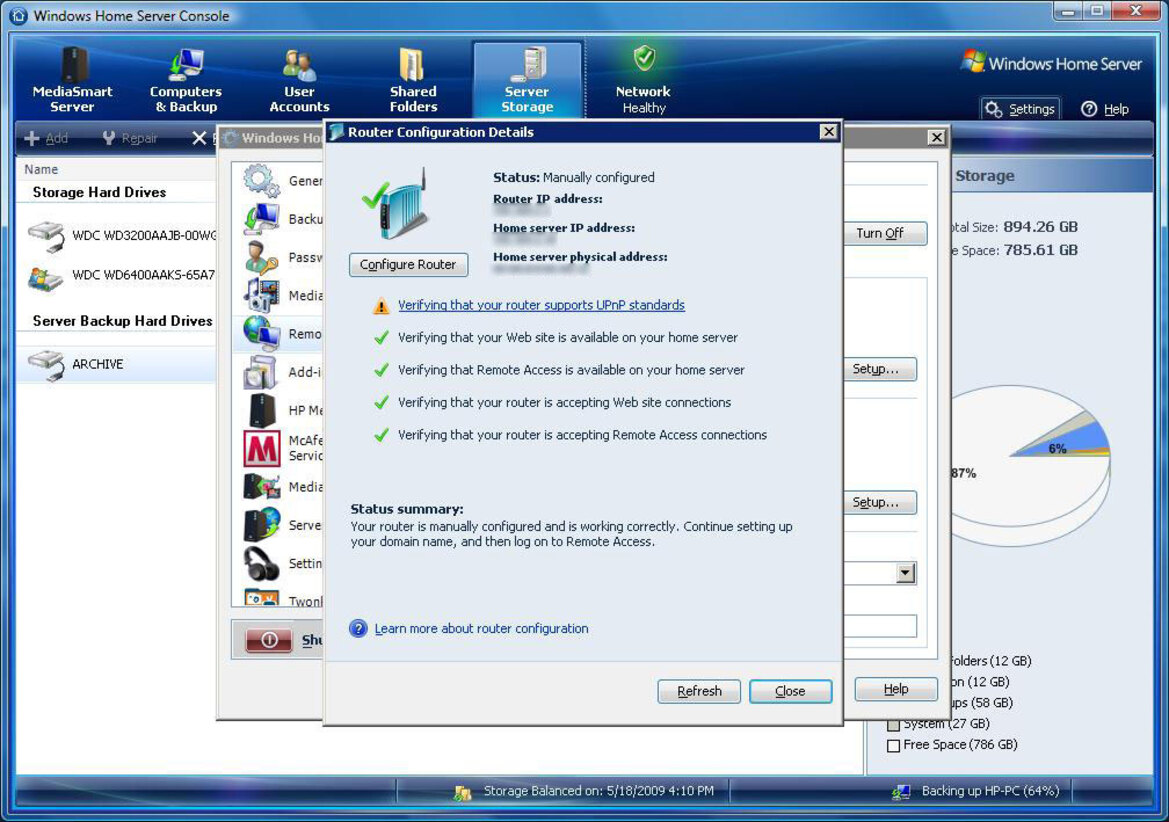Click the text field in Settings window
The height and width of the screenshot is (822, 1169).
coord(880,626)
